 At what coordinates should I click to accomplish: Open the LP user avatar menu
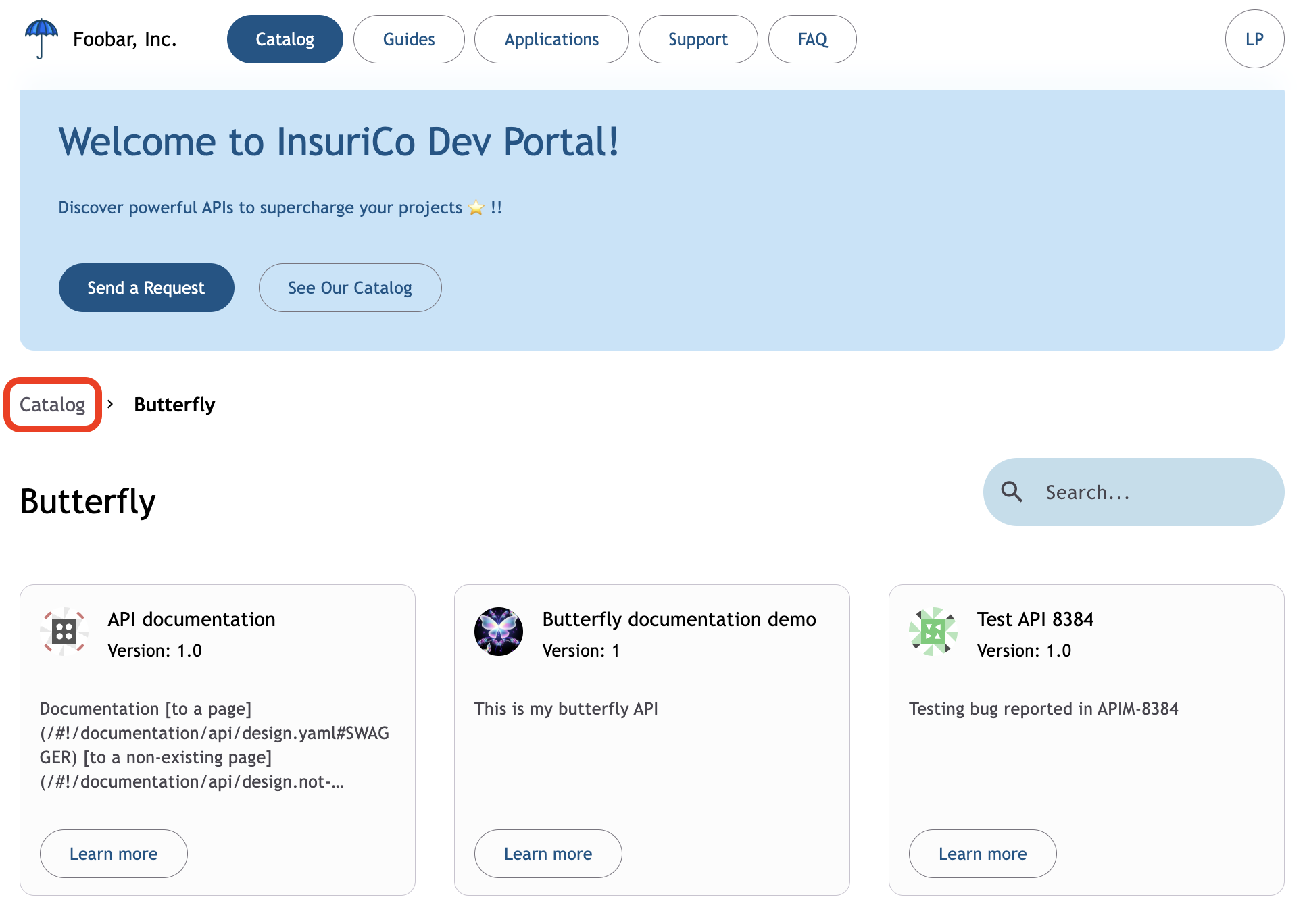(x=1254, y=39)
